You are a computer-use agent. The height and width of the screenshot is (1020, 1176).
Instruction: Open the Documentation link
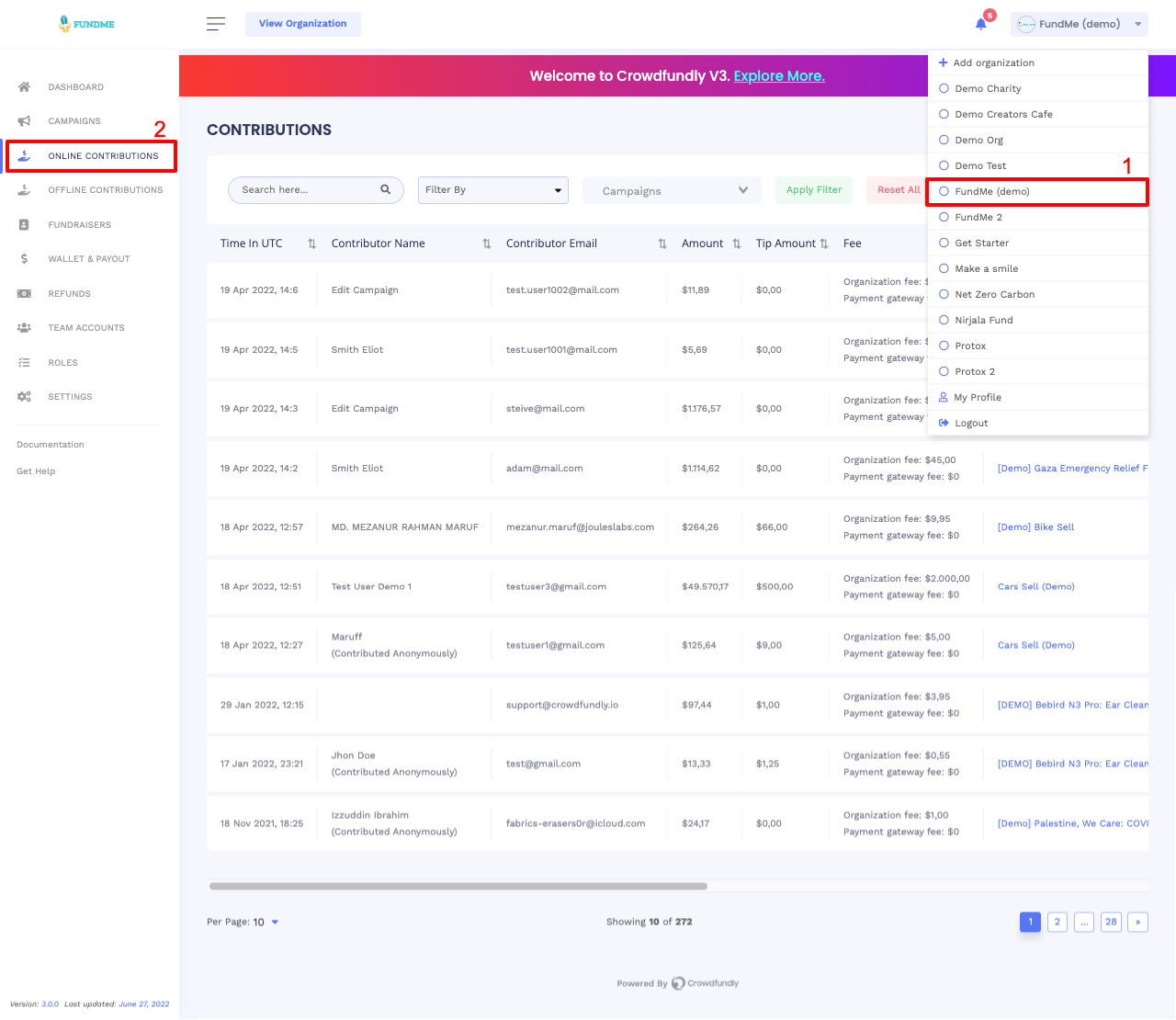click(x=51, y=445)
